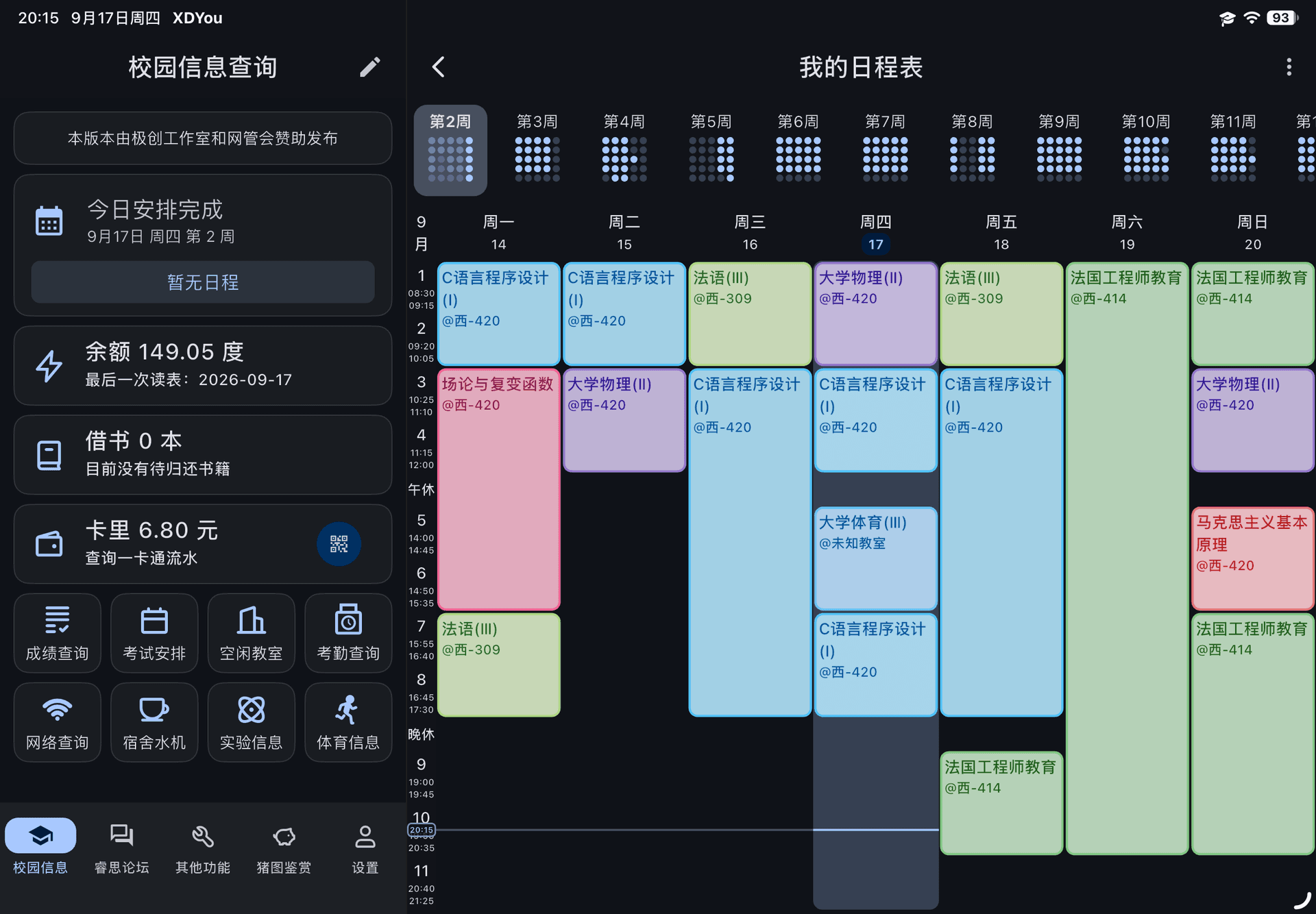Switch to 其他功能 tab

click(203, 848)
